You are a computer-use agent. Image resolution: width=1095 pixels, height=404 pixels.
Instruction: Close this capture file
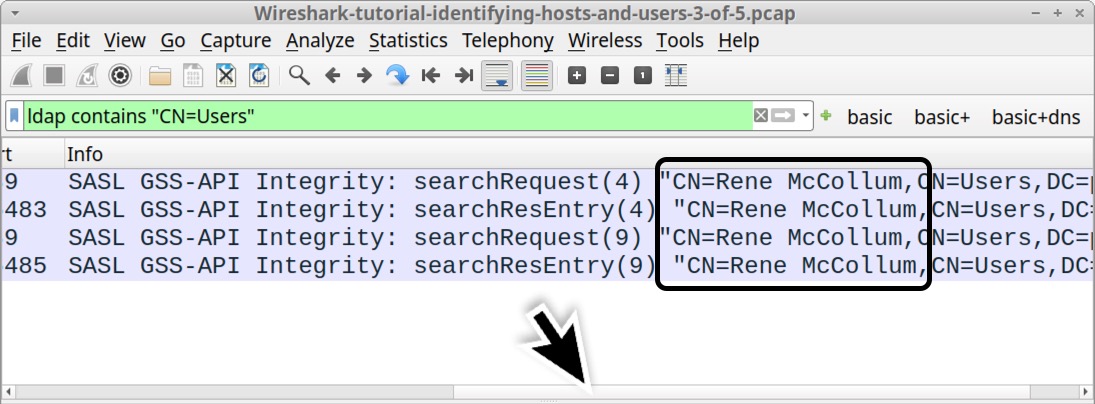(x=226, y=75)
